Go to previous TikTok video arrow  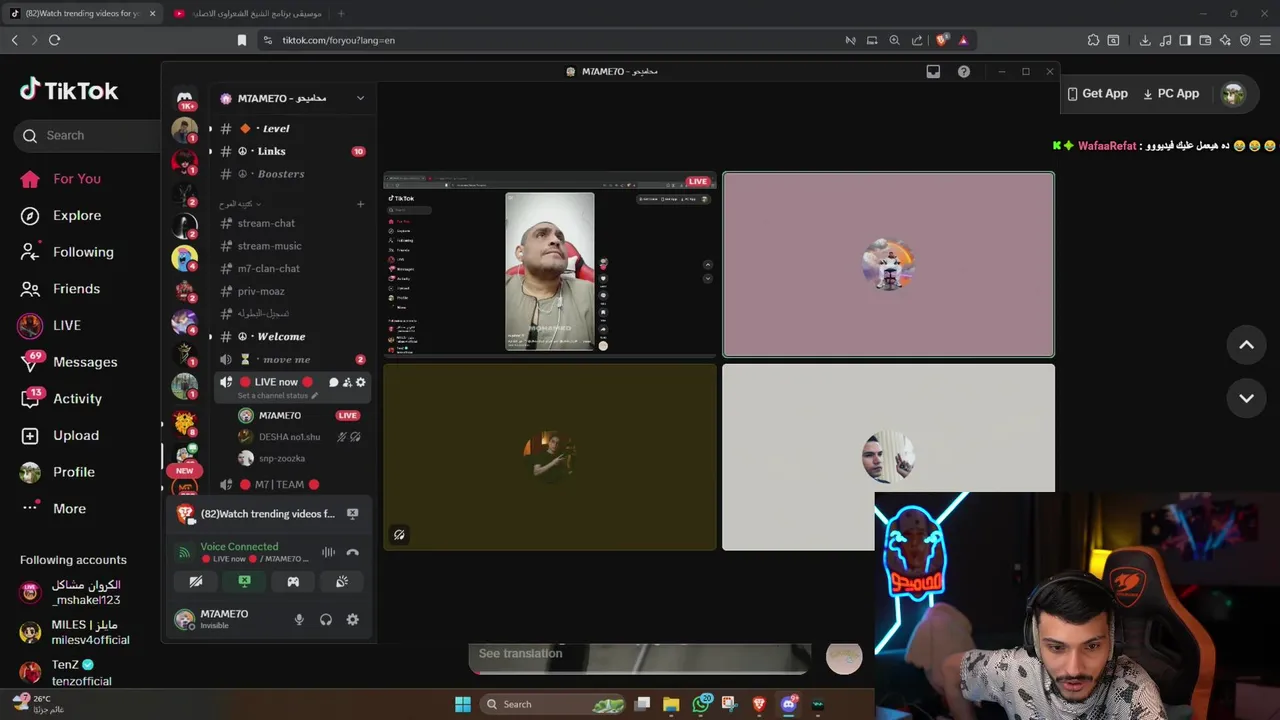coord(1246,345)
